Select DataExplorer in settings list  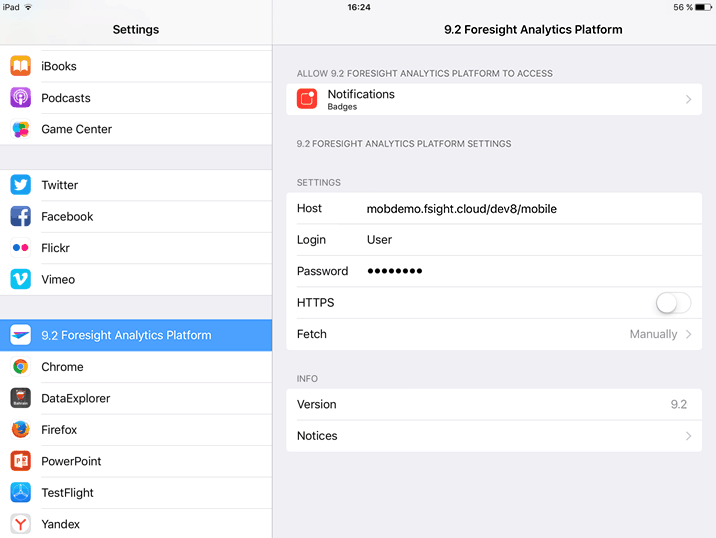pyautogui.click(x=75, y=398)
